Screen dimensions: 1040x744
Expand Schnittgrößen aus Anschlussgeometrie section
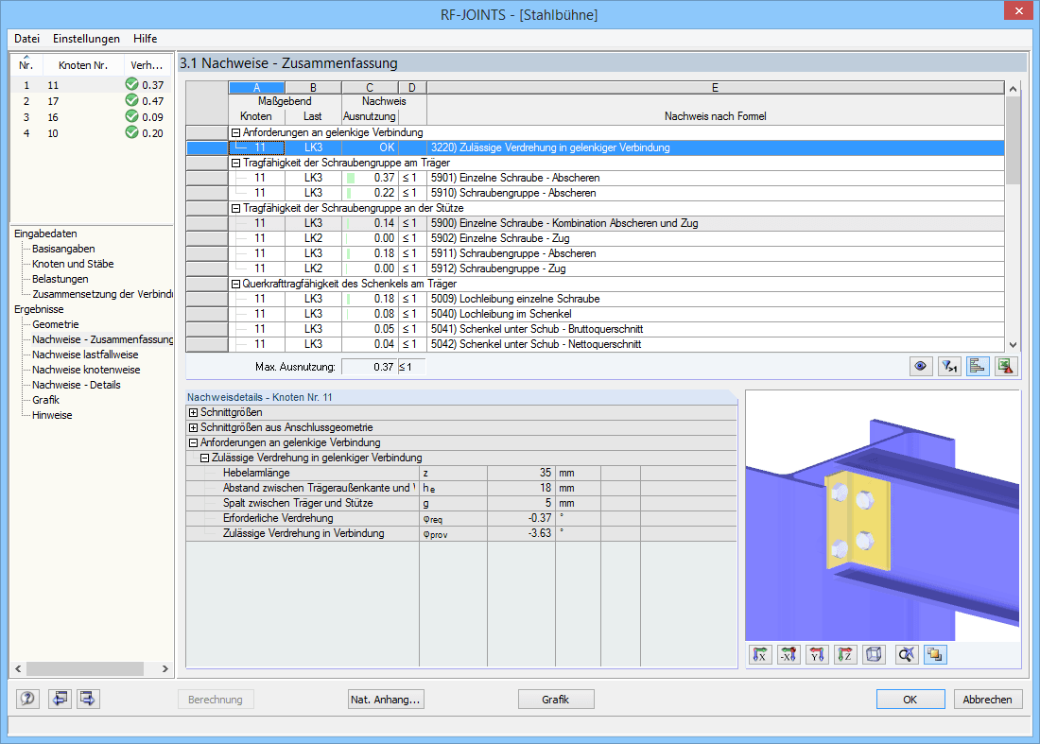click(193, 428)
